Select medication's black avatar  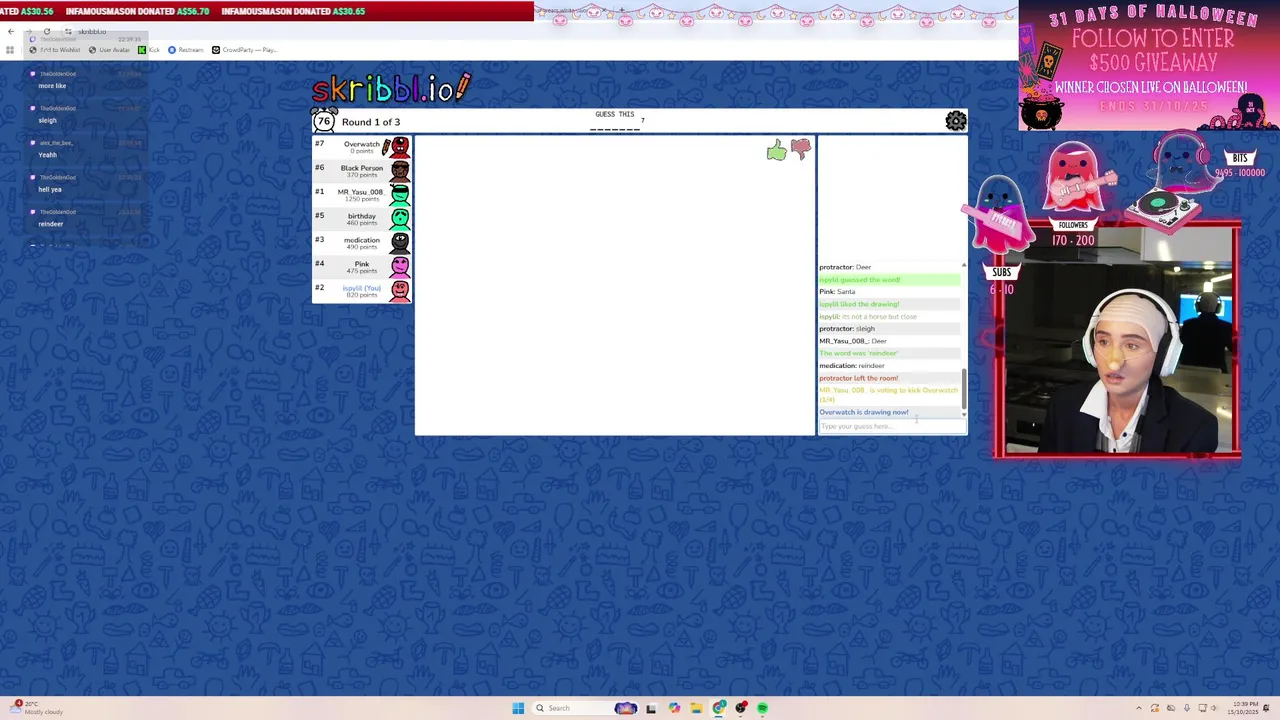coord(400,243)
